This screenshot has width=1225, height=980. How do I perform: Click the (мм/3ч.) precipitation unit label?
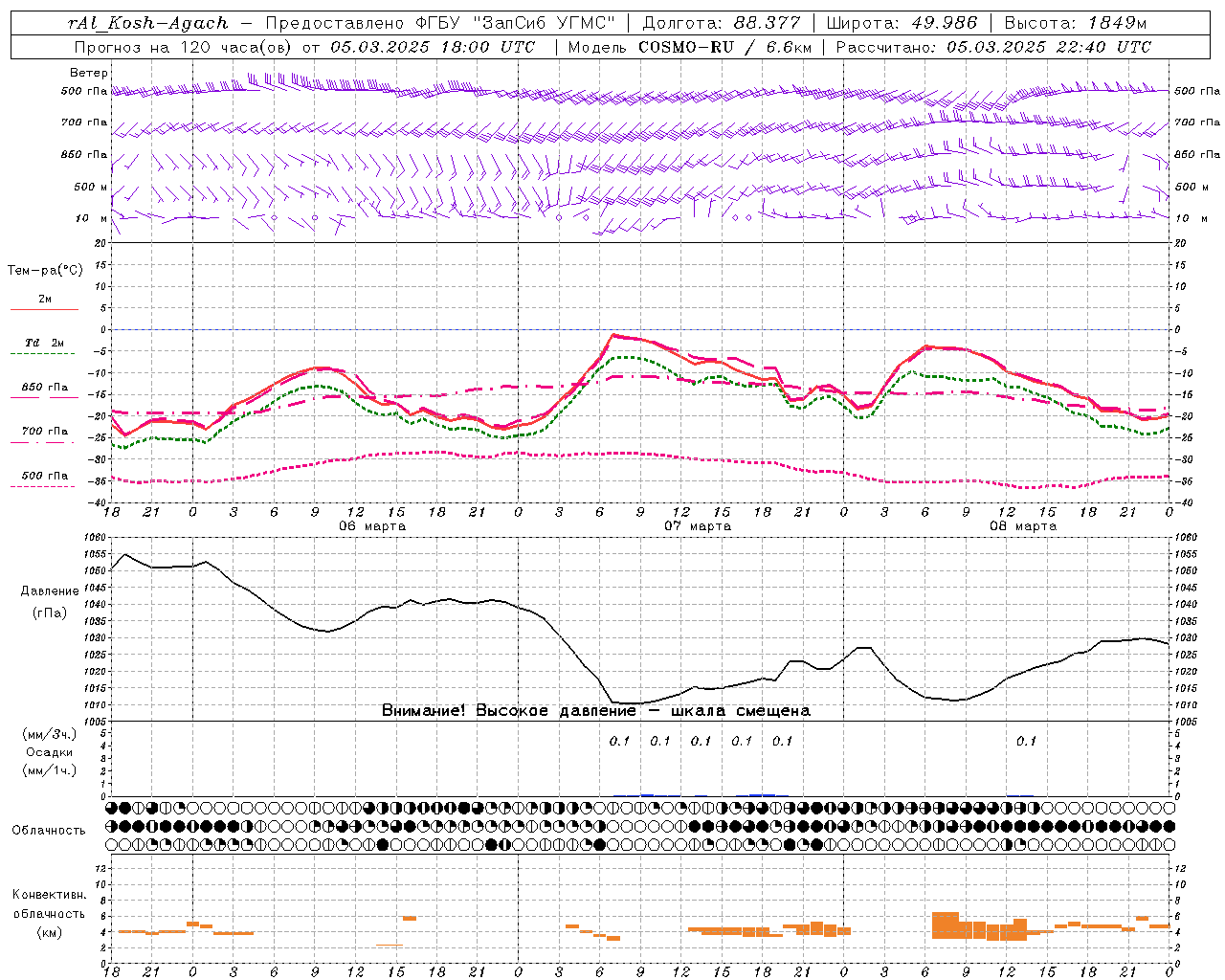pos(50,735)
